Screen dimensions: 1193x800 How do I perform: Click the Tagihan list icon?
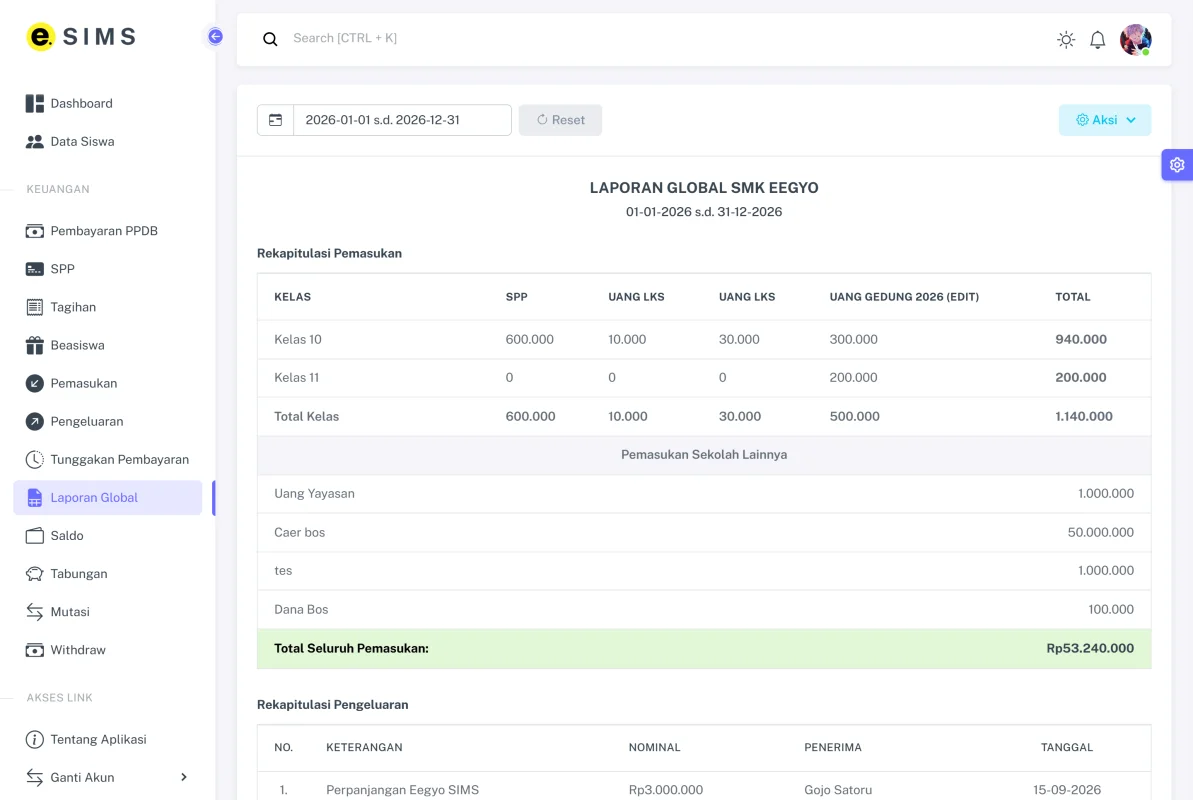point(34,308)
